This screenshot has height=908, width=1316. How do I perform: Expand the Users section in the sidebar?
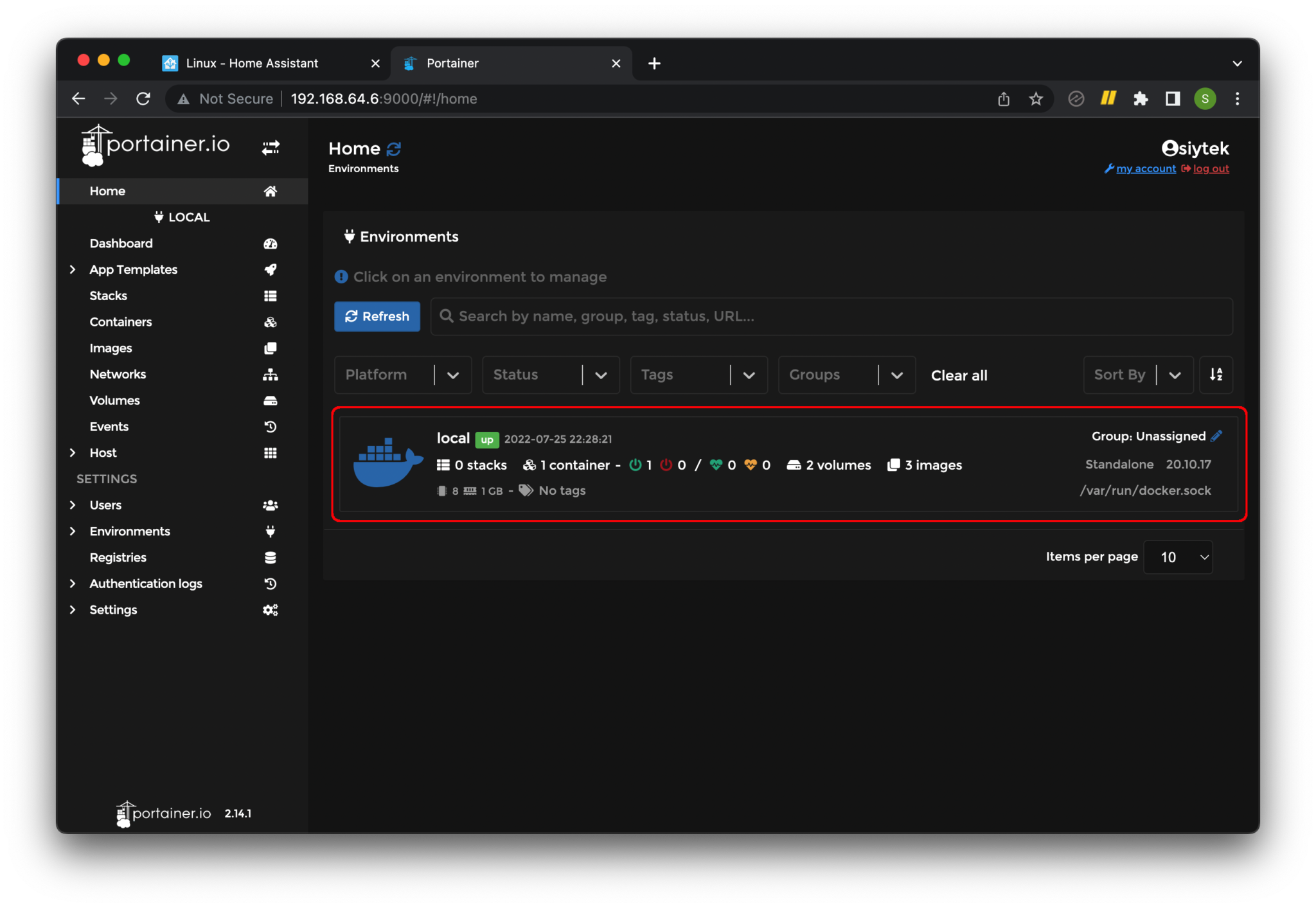click(73, 505)
